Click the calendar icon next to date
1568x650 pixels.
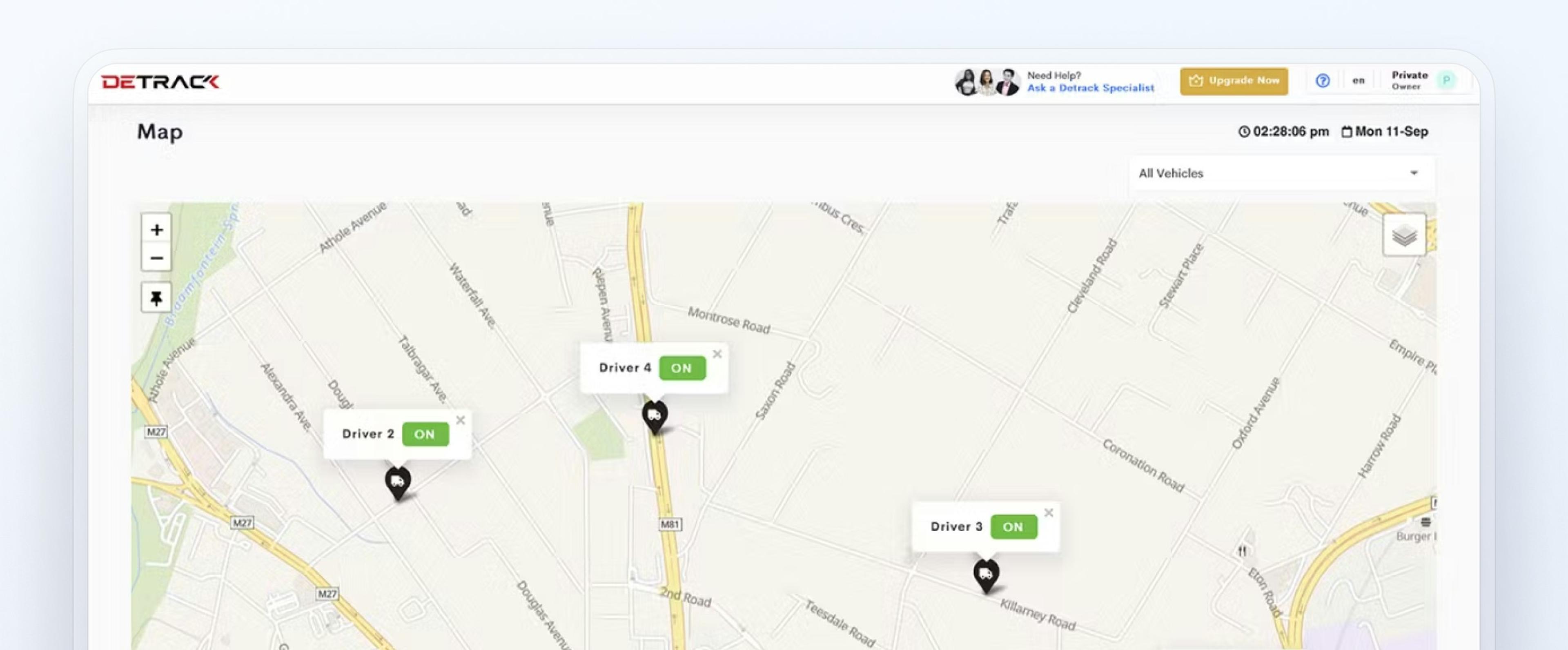(1347, 131)
